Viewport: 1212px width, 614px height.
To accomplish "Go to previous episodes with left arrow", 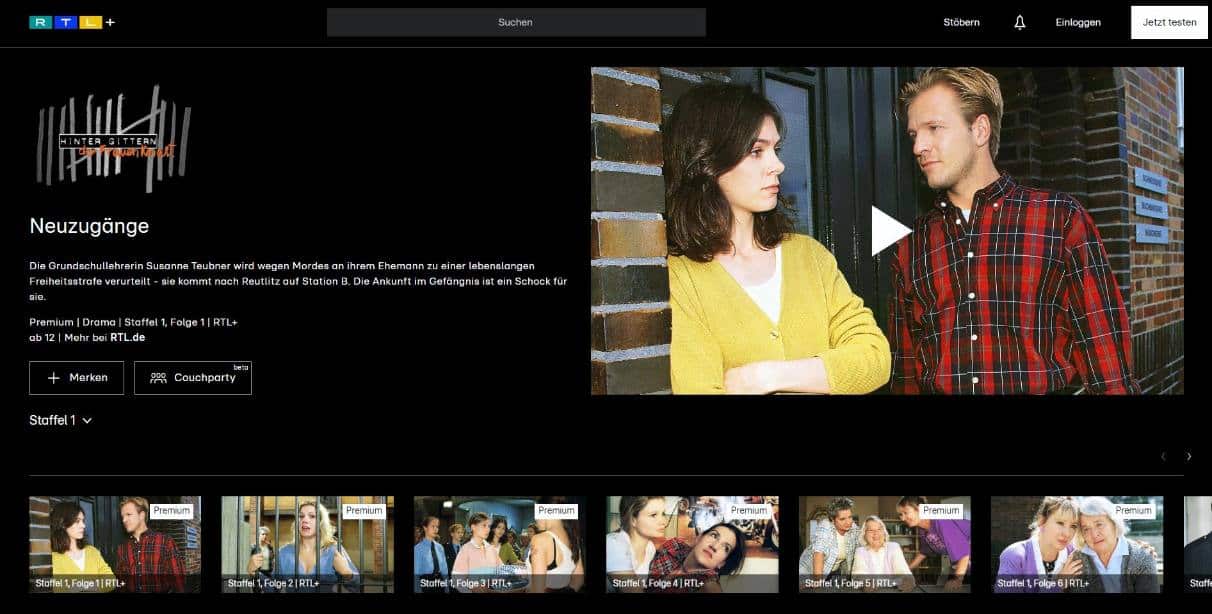I will click(1163, 456).
